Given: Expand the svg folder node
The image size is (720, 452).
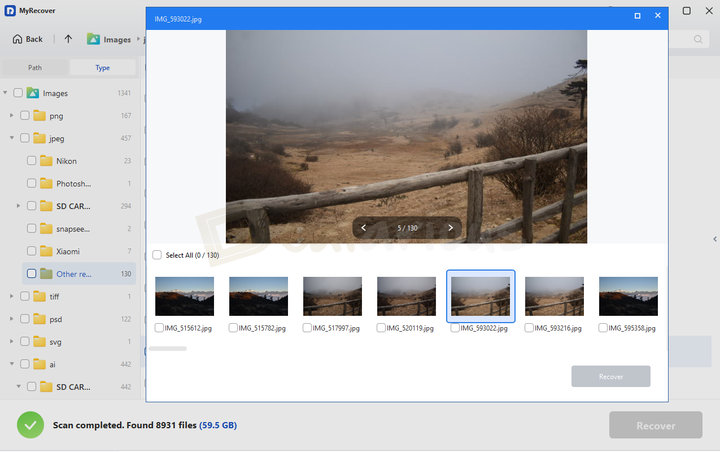Looking at the screenshot, I should [11, 341].
